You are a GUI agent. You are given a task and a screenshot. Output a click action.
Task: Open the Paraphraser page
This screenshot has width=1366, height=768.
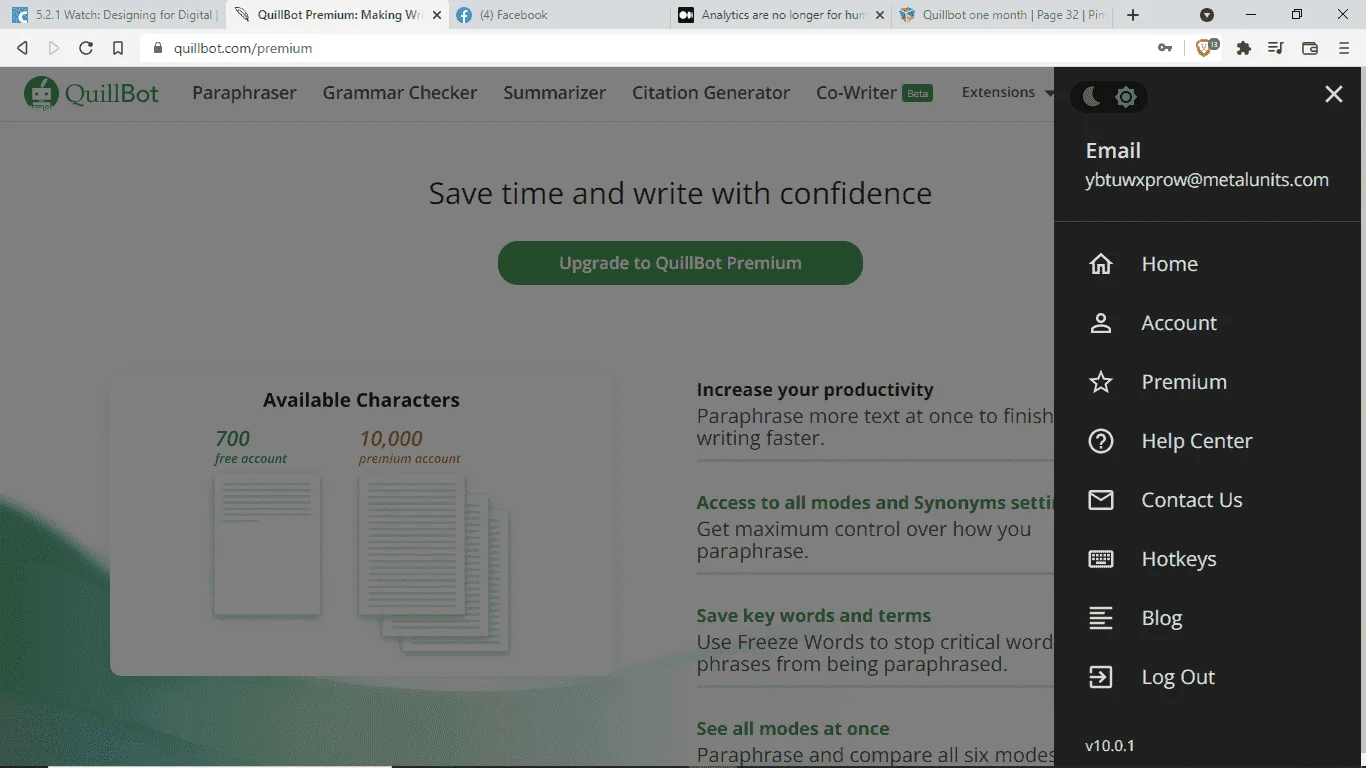(244, 93)
